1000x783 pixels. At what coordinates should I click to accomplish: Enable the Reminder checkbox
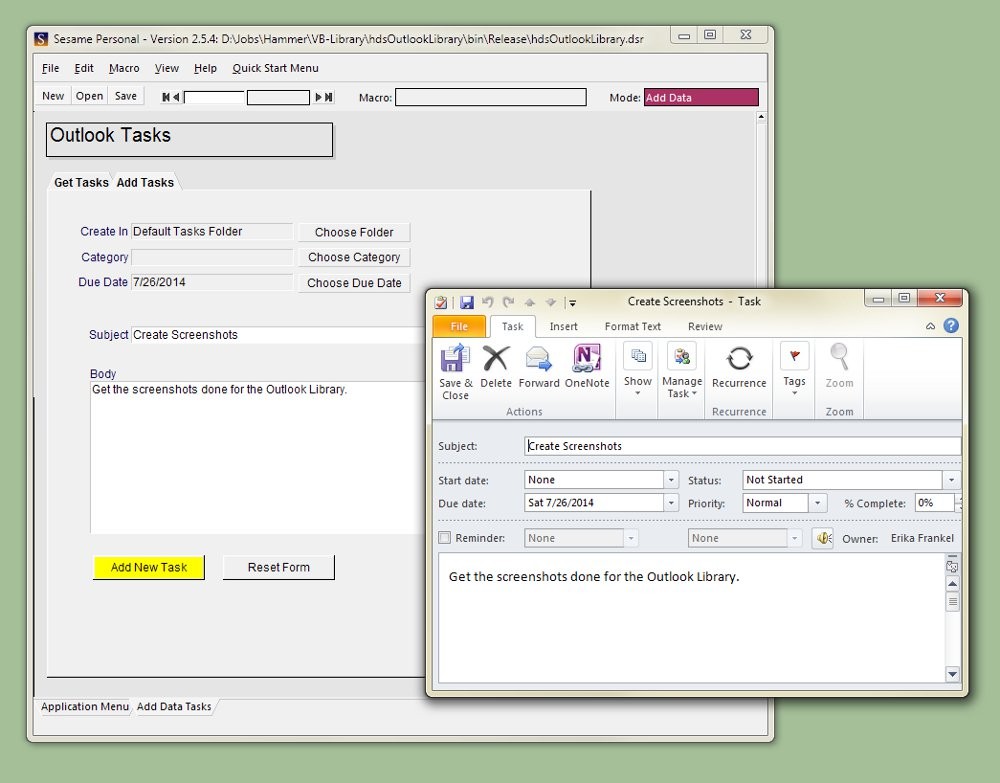point(445,538)
